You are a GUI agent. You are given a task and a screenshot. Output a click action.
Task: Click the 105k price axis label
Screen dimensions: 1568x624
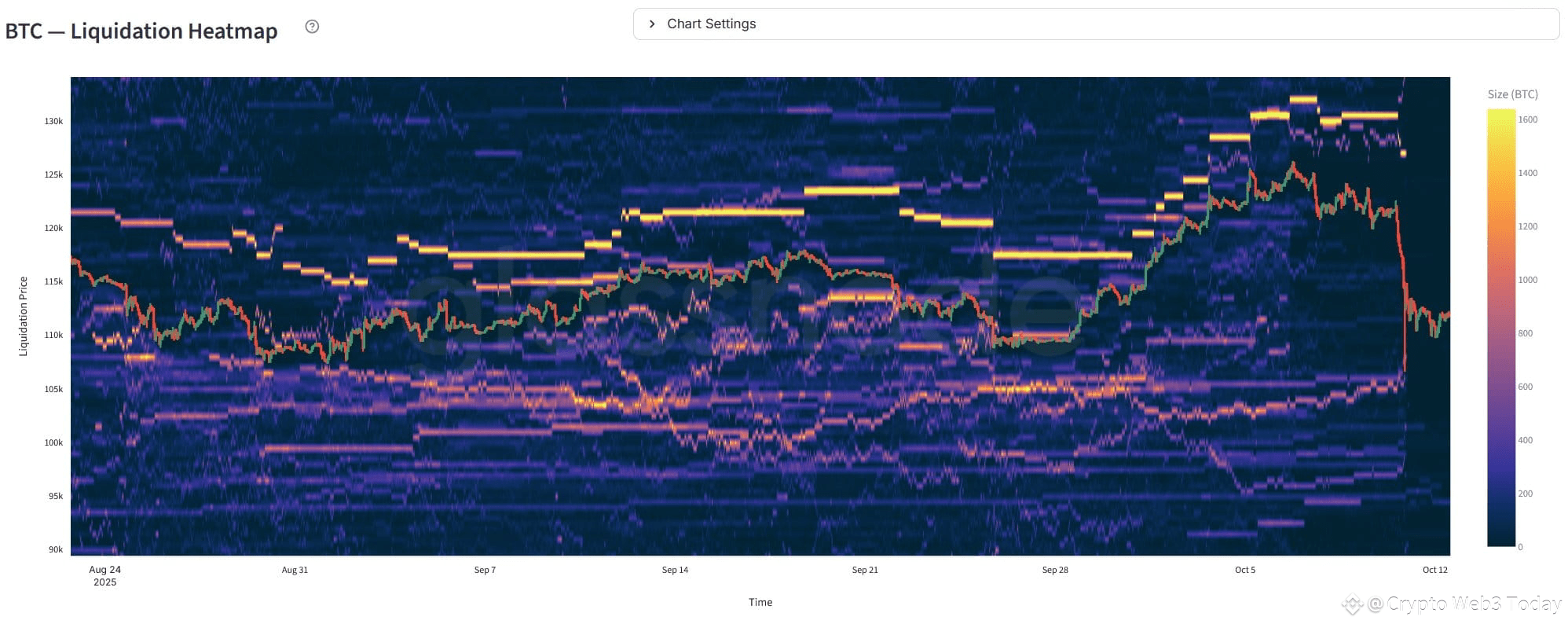point(53,389)
